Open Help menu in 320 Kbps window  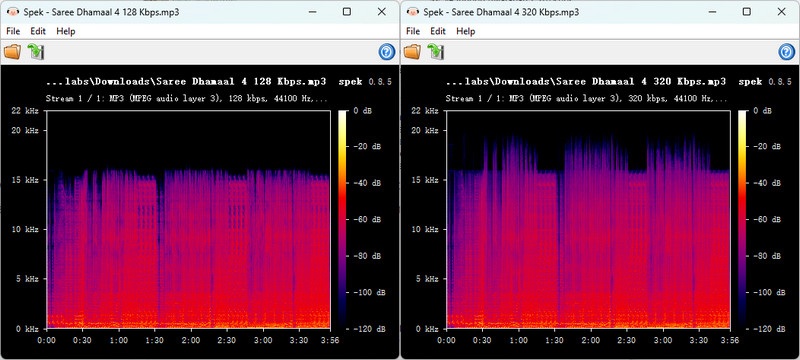coord(466,31)
